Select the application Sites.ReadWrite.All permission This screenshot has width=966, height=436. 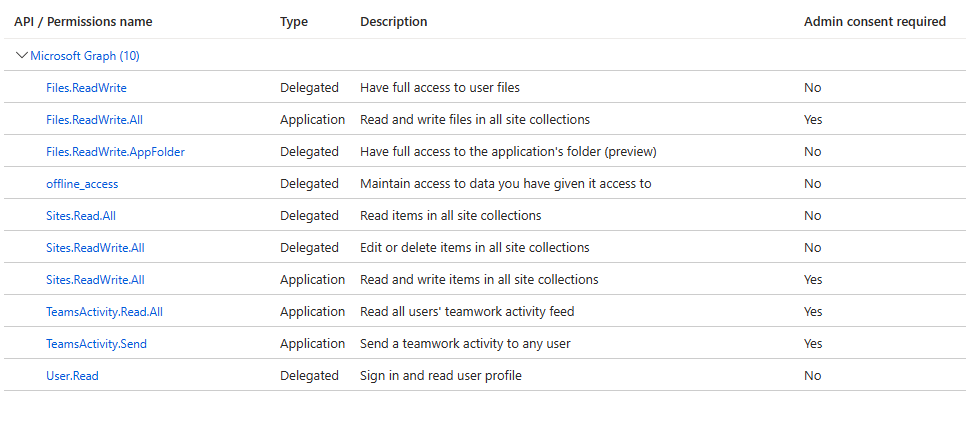[x=95, y=280]
